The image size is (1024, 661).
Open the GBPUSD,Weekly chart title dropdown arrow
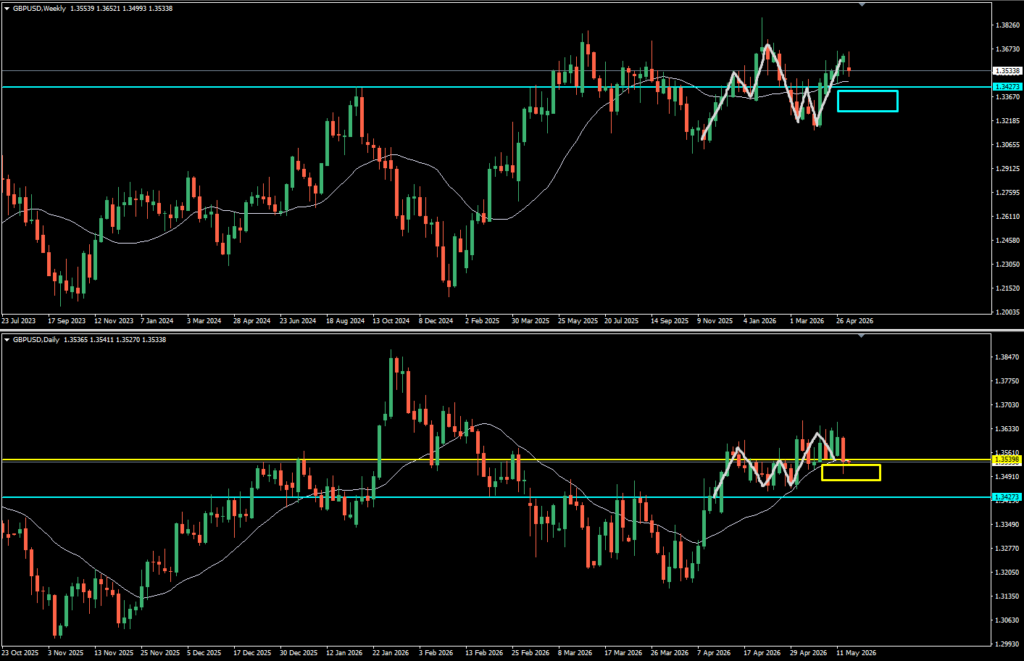[x=7, y=8]
